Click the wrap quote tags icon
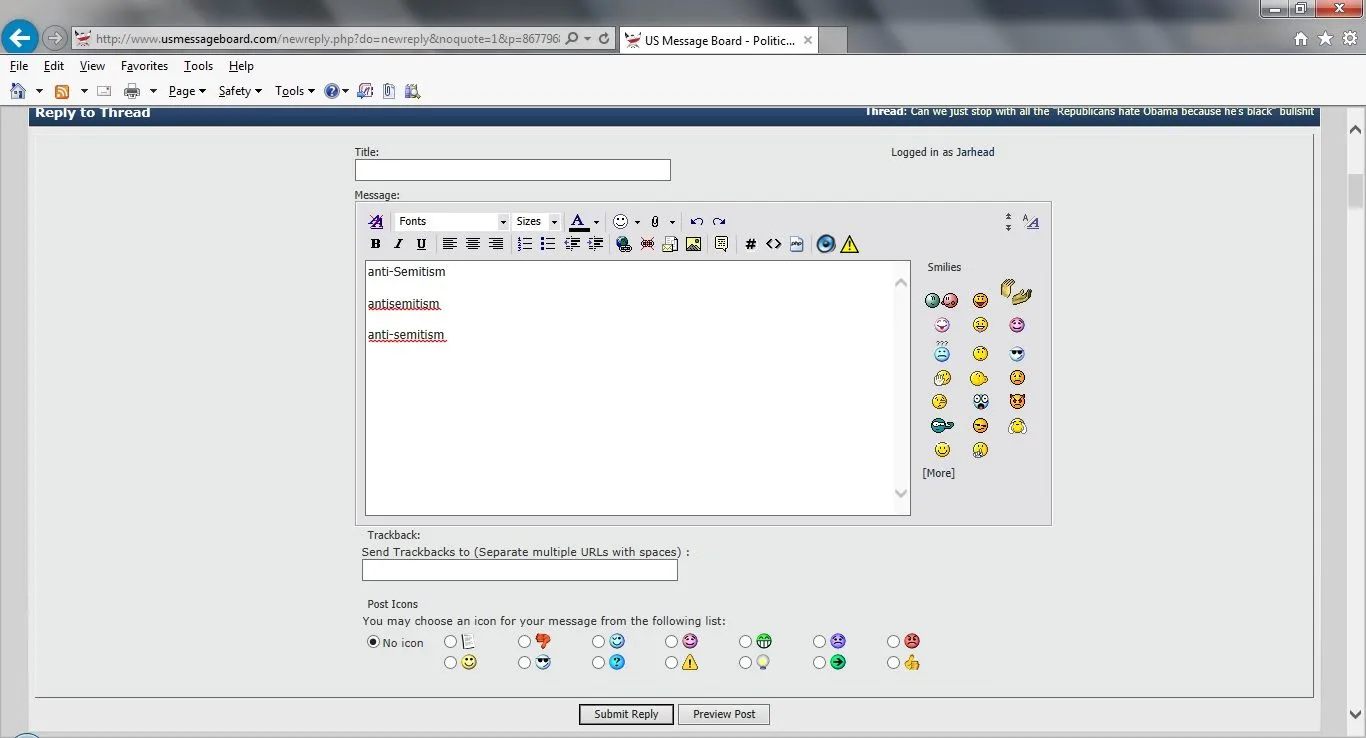The height and width of the screenshot is (738, 1366). tap(721, 244)
